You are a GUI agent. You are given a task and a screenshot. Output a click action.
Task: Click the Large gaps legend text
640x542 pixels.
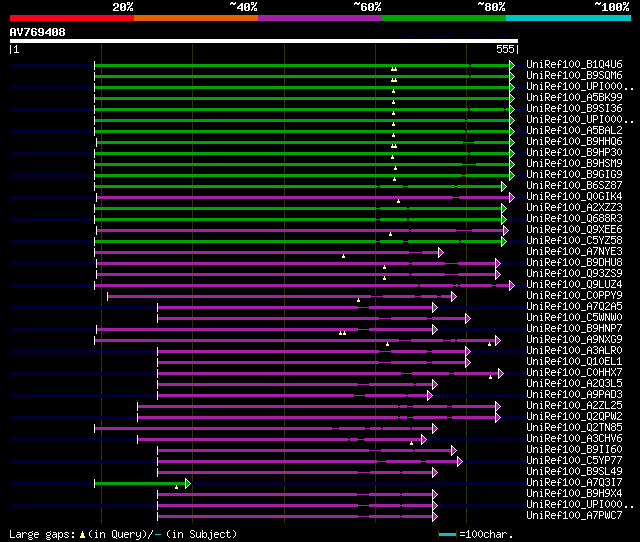coord(42,534)
